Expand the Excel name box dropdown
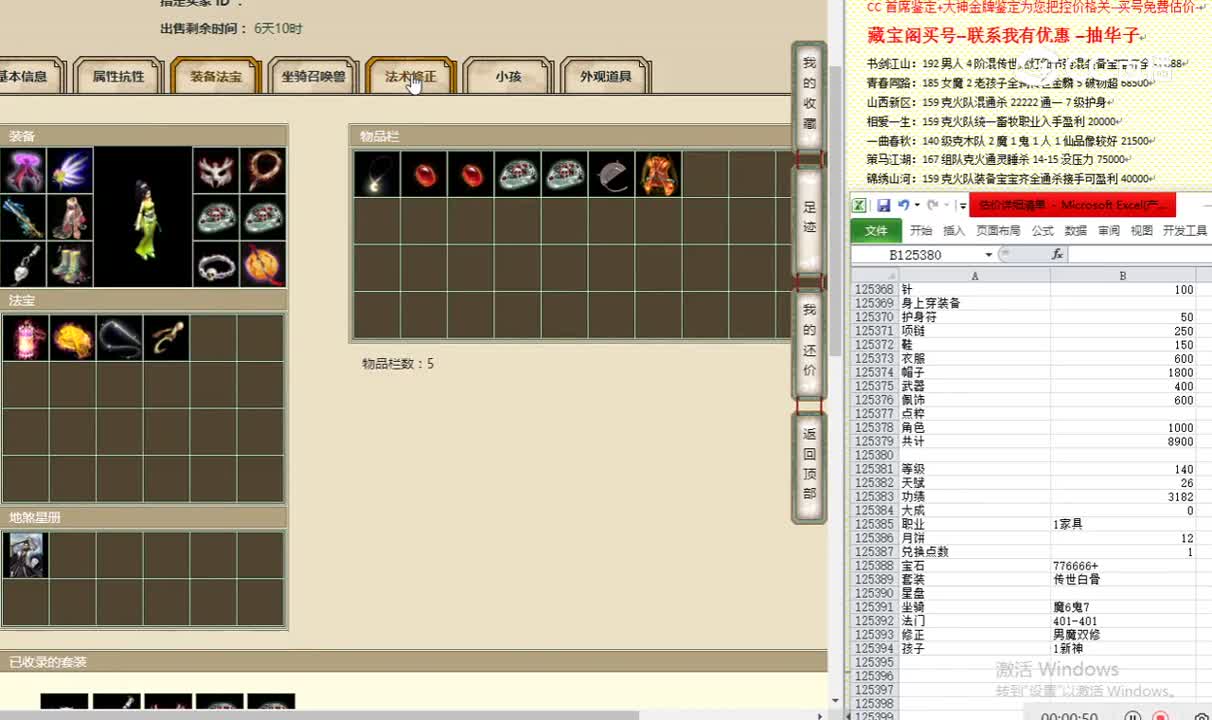 tap(989, 255)
